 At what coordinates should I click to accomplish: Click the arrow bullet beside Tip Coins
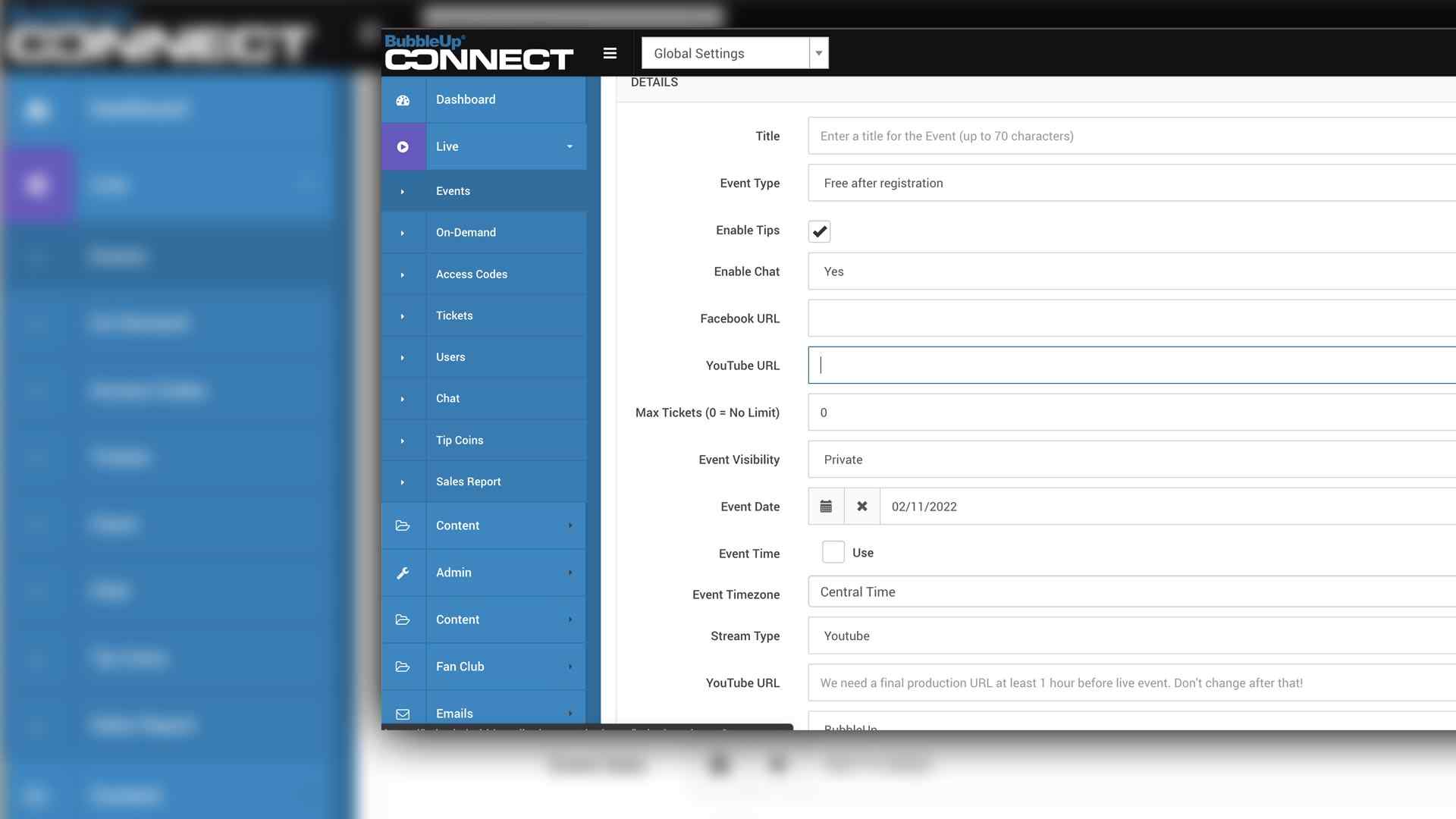click(x=403, y=441)
